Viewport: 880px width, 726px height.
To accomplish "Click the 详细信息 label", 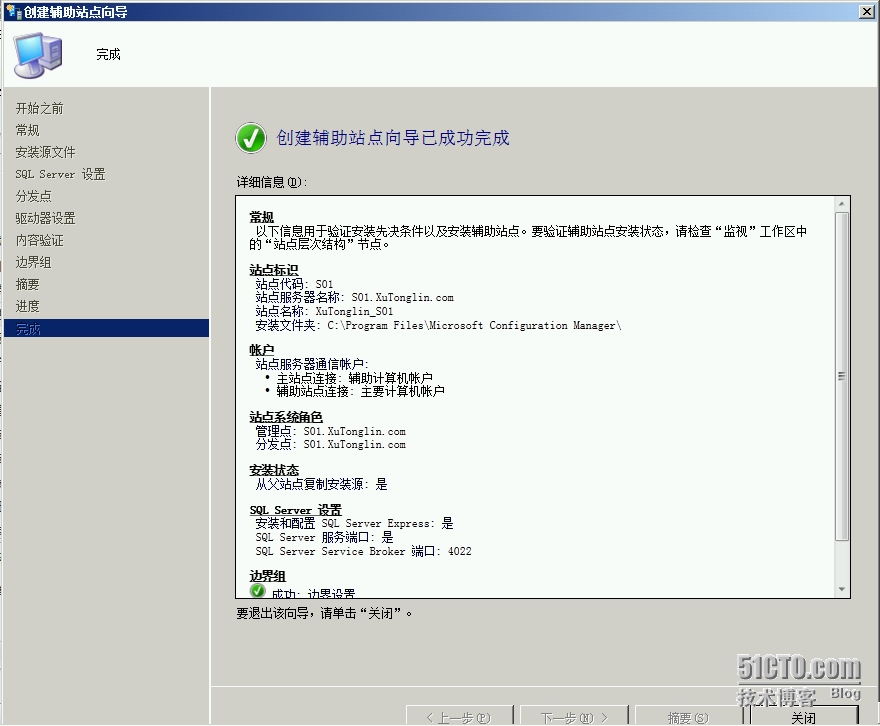I will [x=272, y=182].
